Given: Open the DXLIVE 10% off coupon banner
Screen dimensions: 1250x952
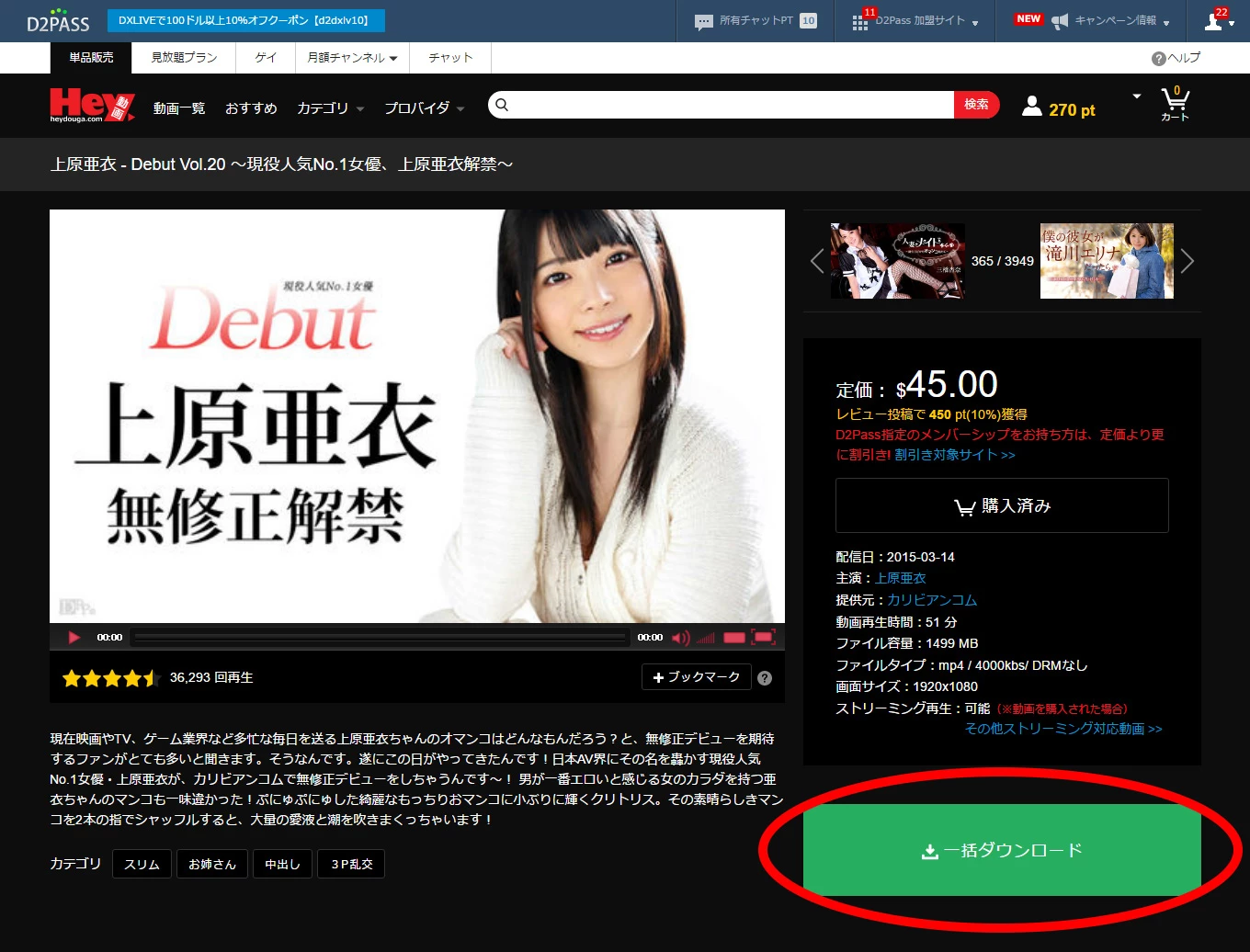Looking at the screenshot, I should pos(245,20).
